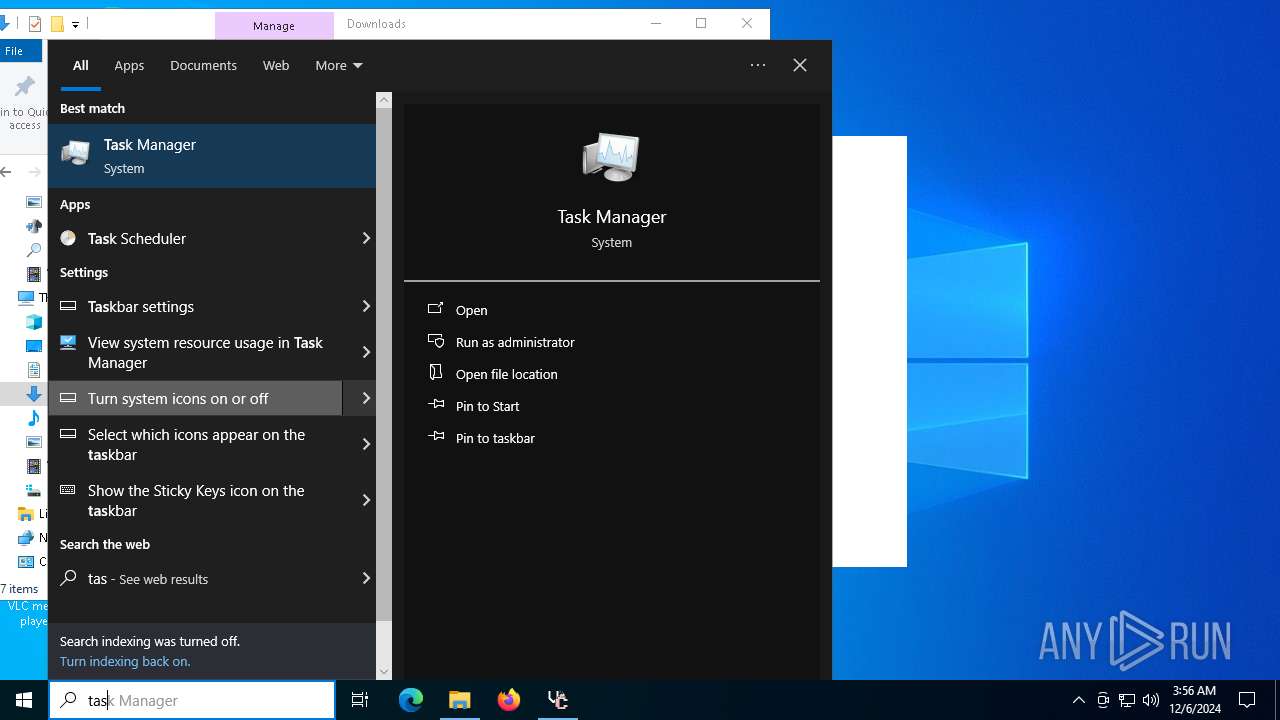Switch to the Documents search tab
The height and width of the screenshot is (720, 1280).
pos(203,65)
